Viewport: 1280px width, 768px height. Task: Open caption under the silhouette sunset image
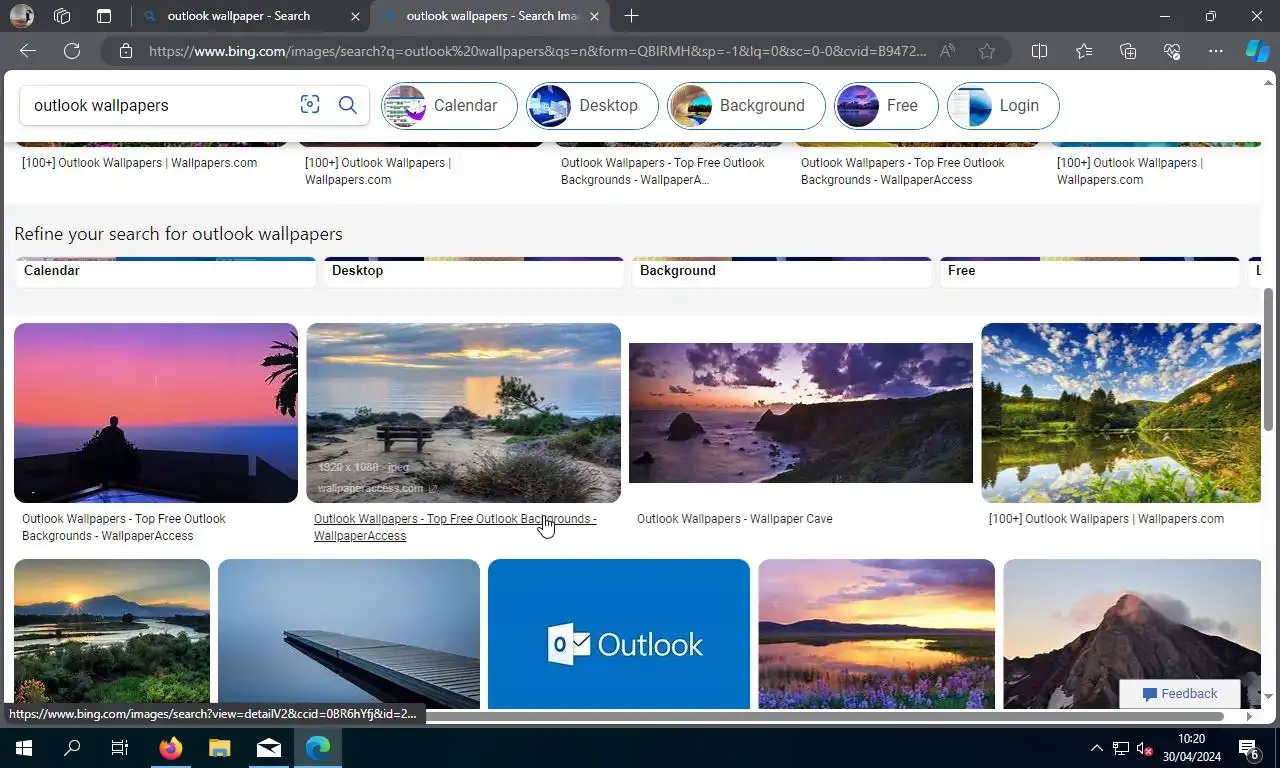(124, 527)
